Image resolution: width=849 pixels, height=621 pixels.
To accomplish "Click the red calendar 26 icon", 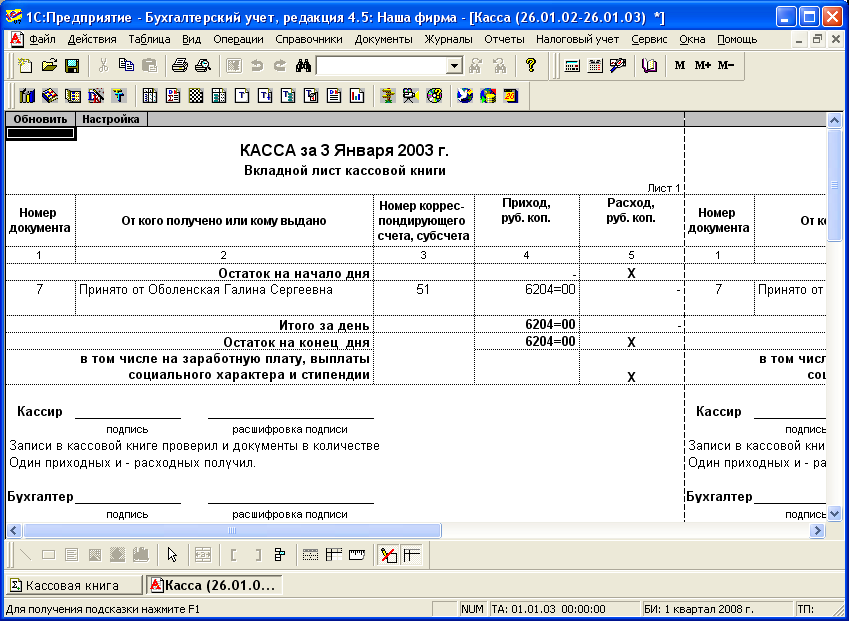I will coord(511,96).
